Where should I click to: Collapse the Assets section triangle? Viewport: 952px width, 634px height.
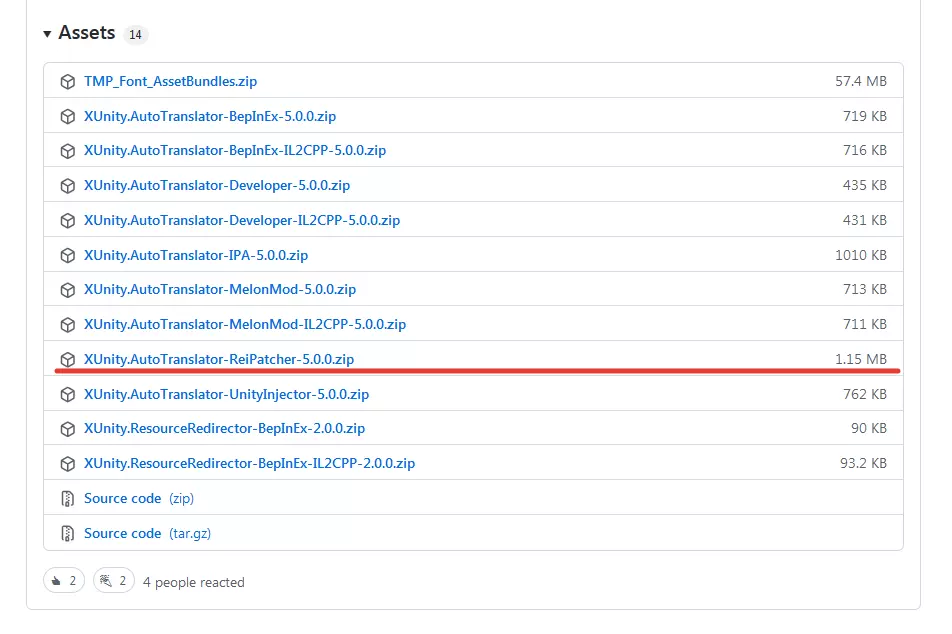[x=47, y=34]
